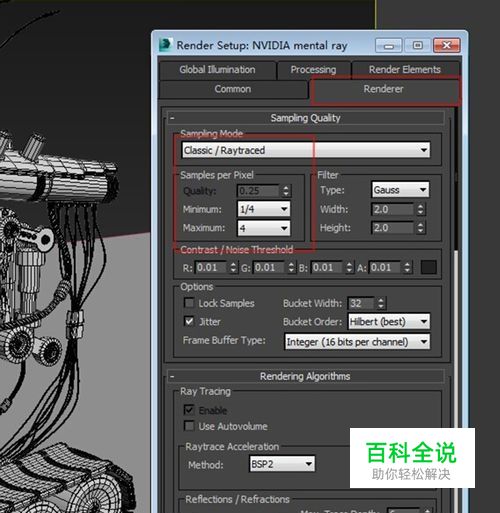Adjust the Filter Width spinner
Screen dimensions: 500x513
pos(420,209)
